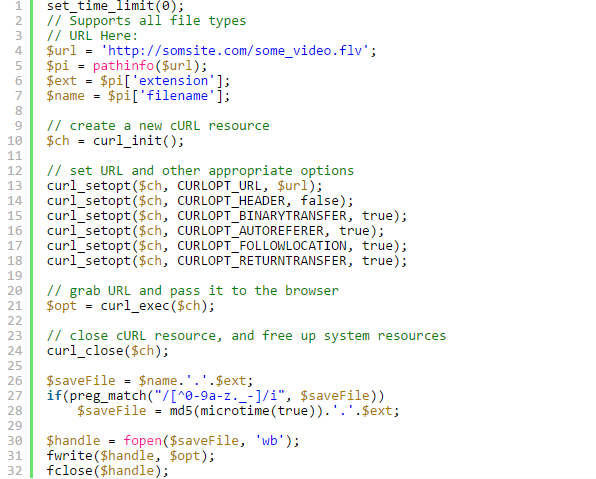Place cursor on set_time_limit(0) line
596x479 pixels.
(115, 6)
